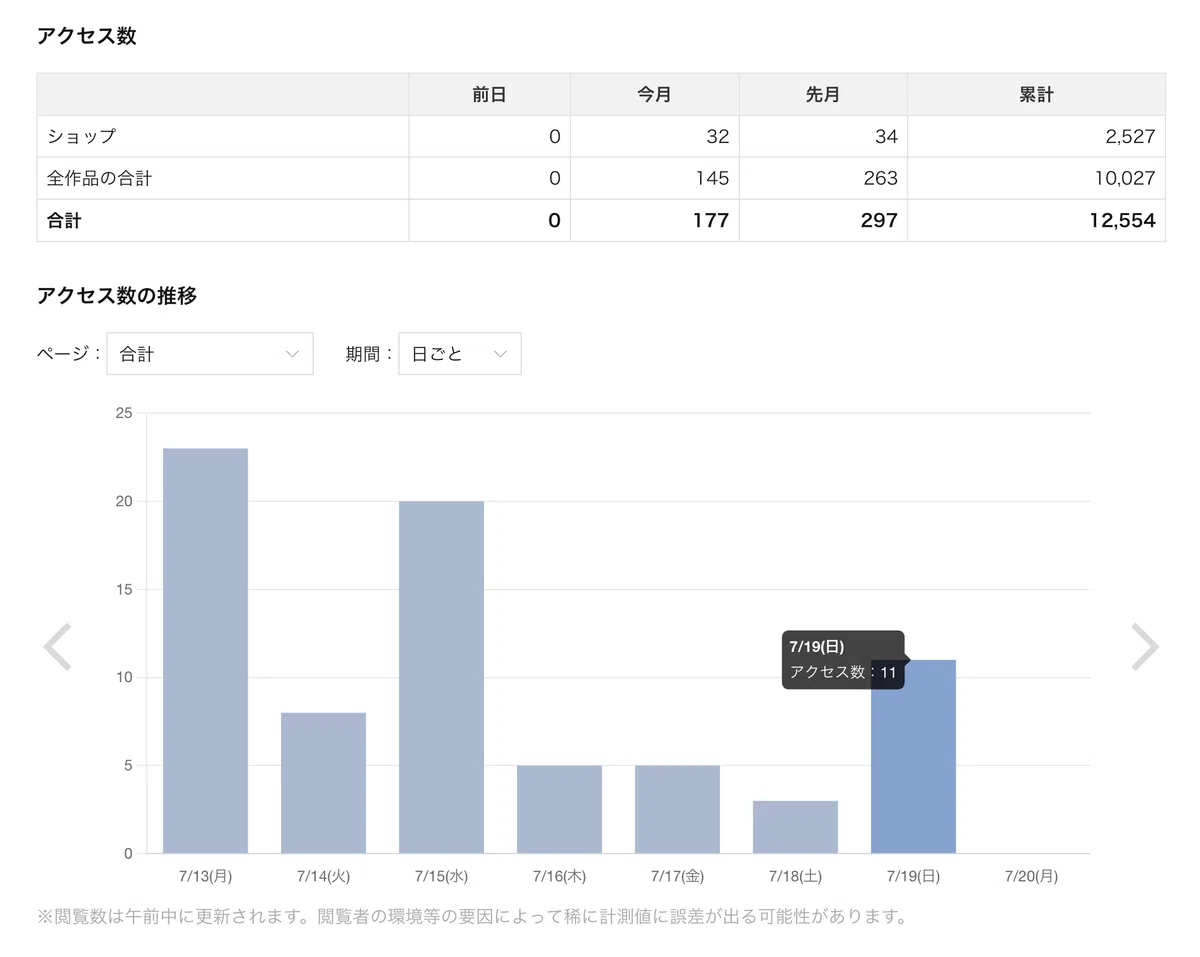Open the 期間 dropdown showing 日ごと
The height and width of the screenshot is (957, 1200).
coord(460,354)
